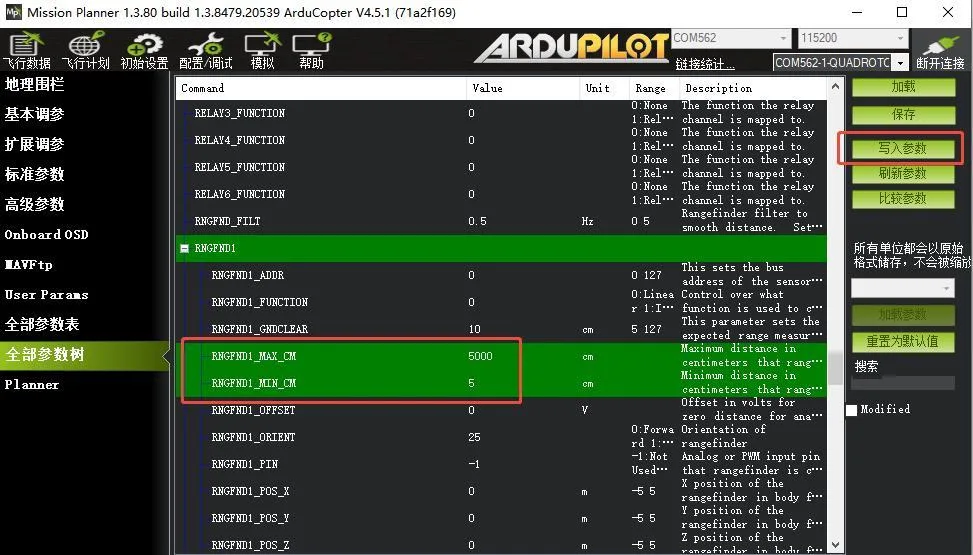Select MAVFtp in the sidebar
This screenshot has height=555, width=973.
tap(29, 264)
